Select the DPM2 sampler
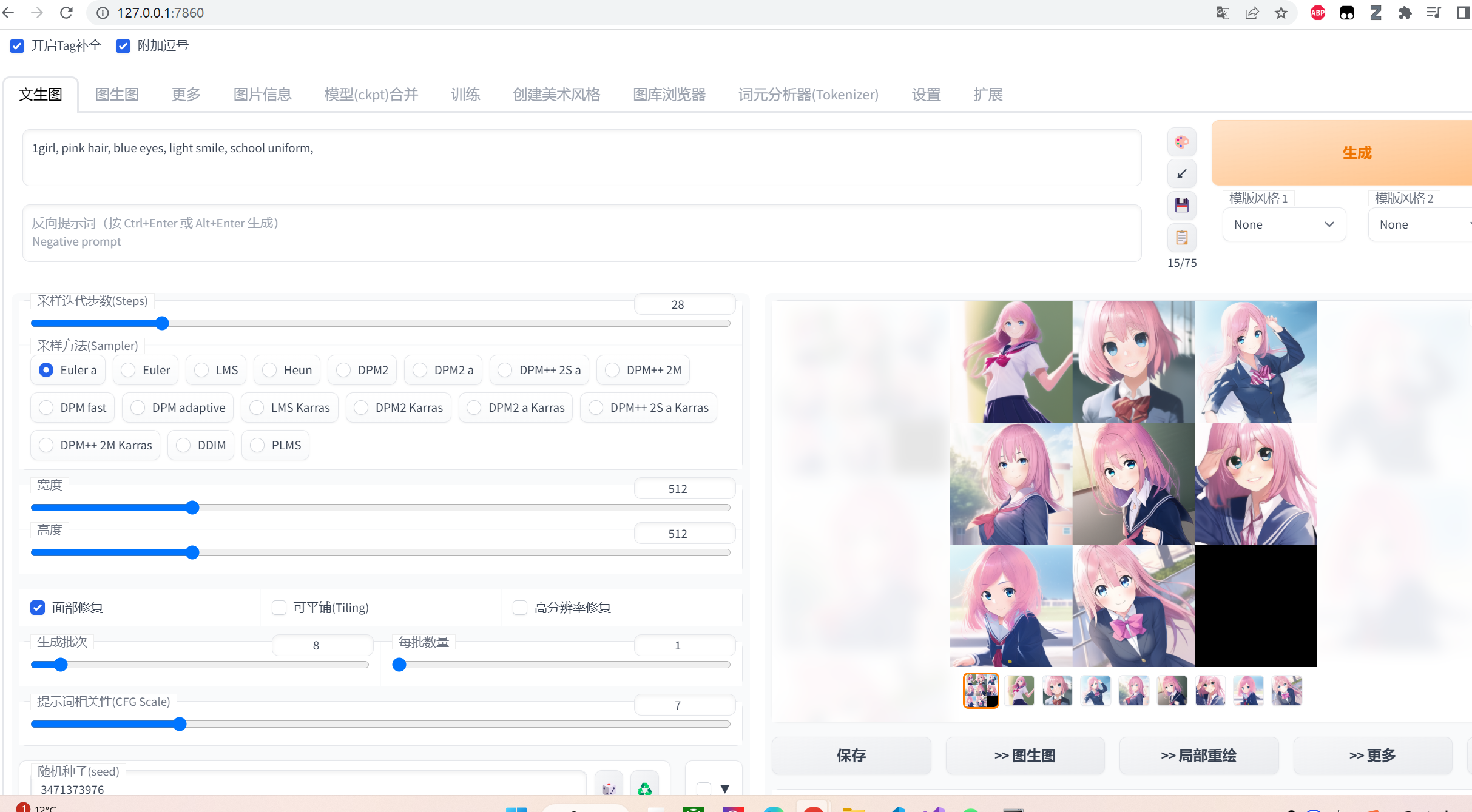1472x812 pixels. point(362,370)
